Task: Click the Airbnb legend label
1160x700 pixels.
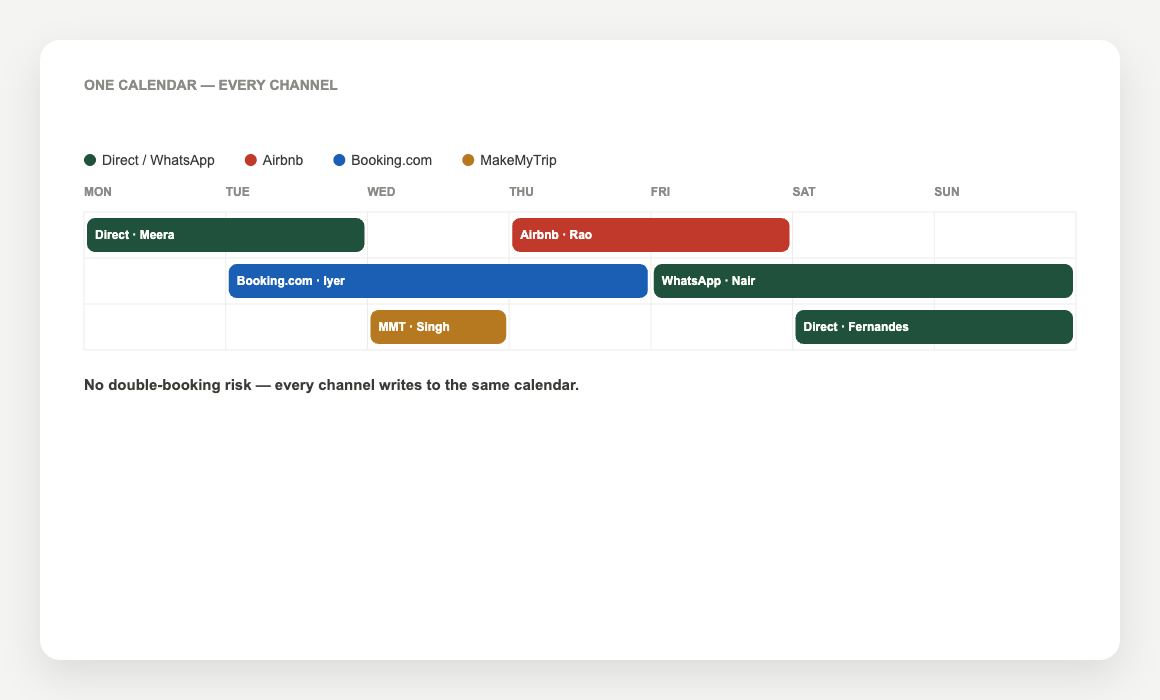Action: pyautogui.click(x=283, y=160)
